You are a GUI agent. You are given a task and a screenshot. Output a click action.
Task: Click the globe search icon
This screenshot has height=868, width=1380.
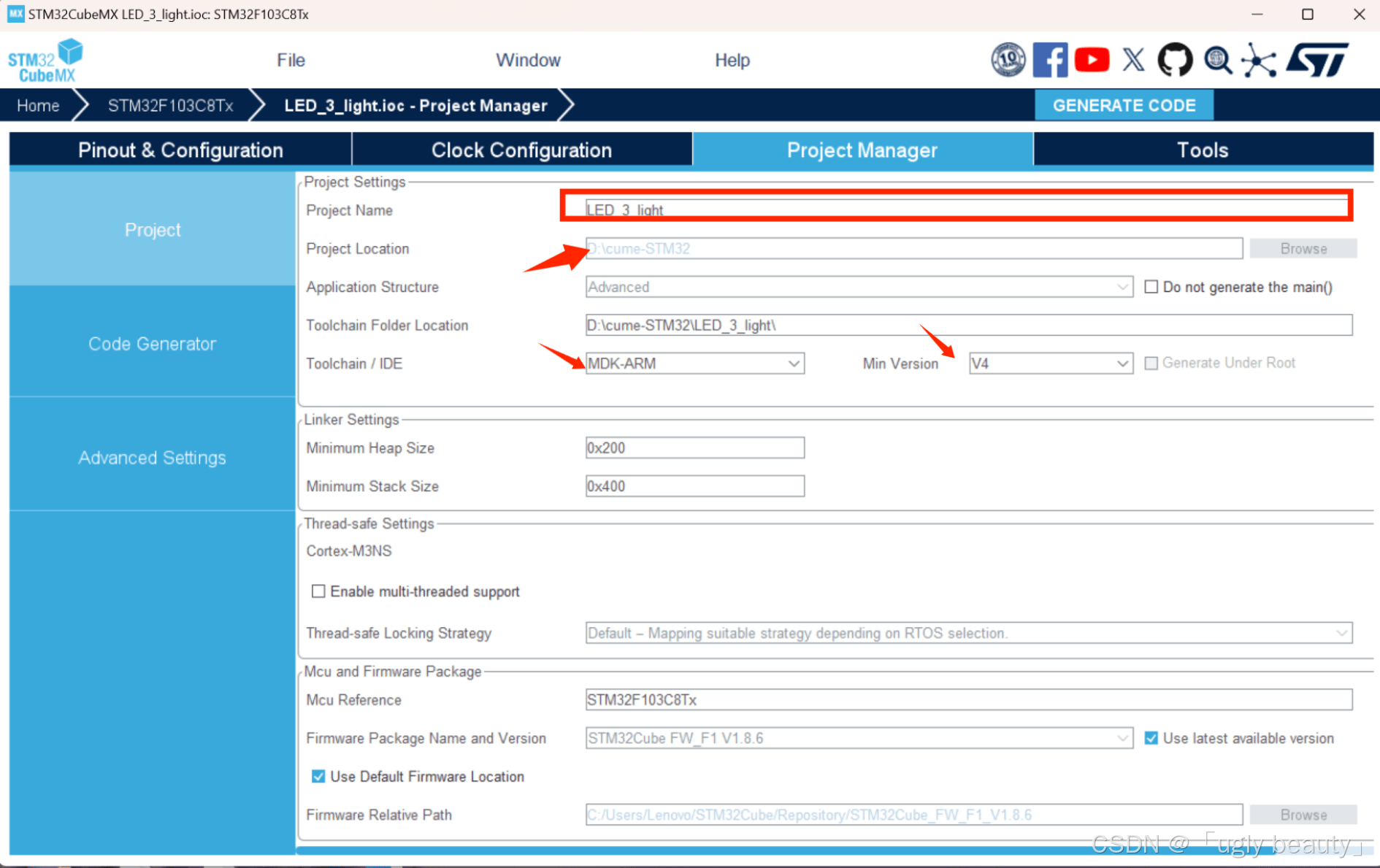1217,60
